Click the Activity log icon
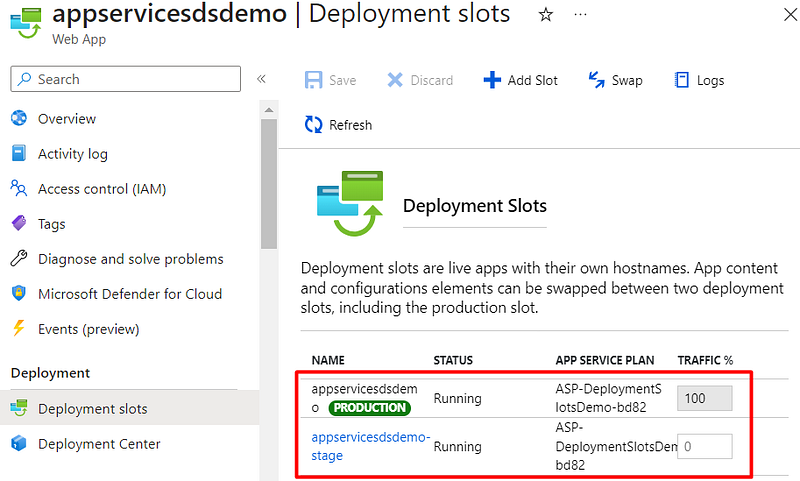Screen dimensions: 800x481 (18, 154)
